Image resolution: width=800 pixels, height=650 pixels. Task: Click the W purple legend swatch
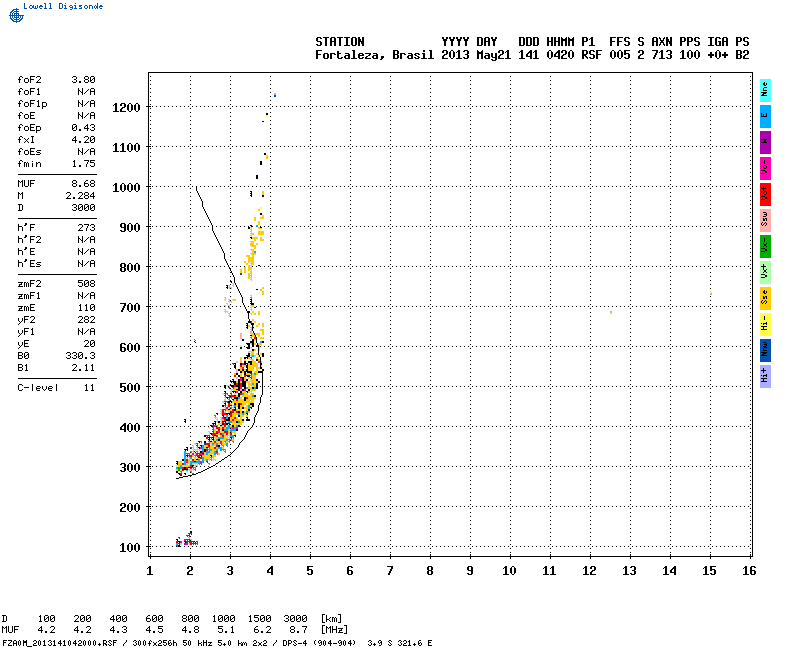[765, 142]
